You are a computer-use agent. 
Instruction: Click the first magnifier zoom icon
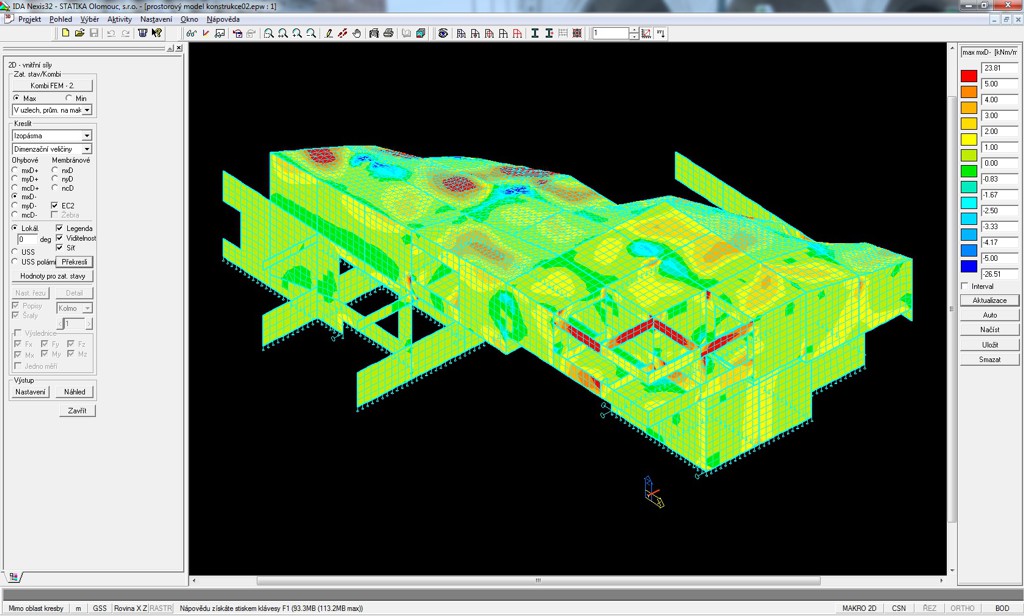pyautogui.click(x=269, y=33)
